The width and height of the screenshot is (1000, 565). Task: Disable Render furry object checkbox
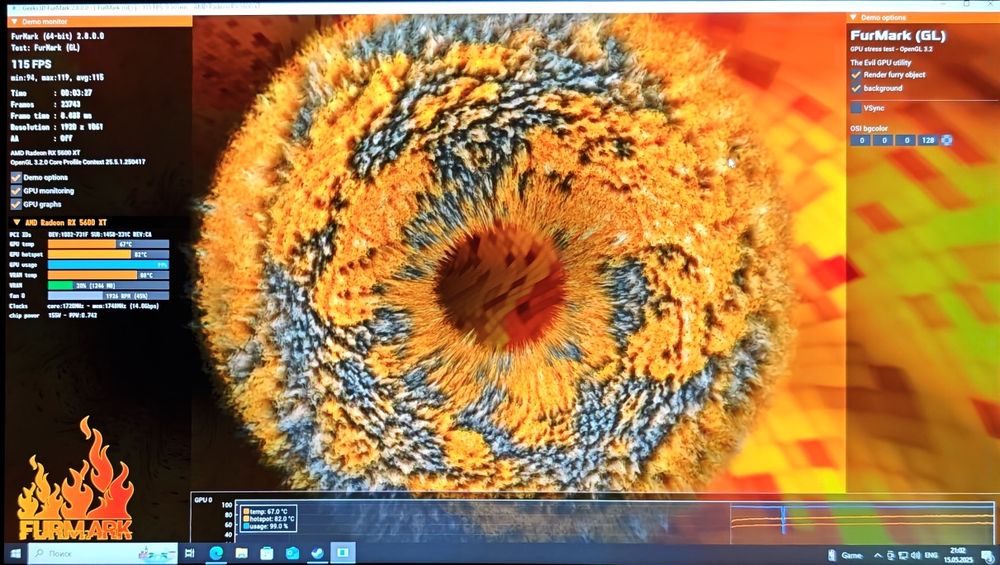pos(857,75)
